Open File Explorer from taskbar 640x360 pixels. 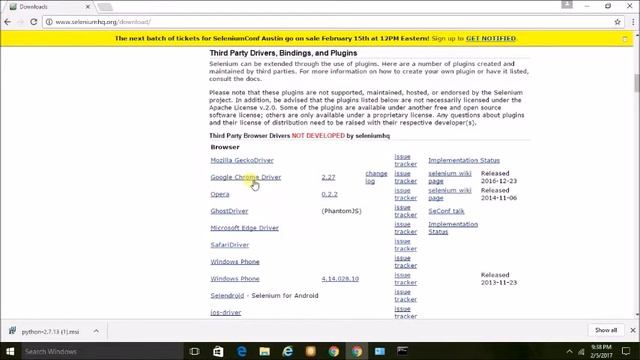[x=264, y=351]
